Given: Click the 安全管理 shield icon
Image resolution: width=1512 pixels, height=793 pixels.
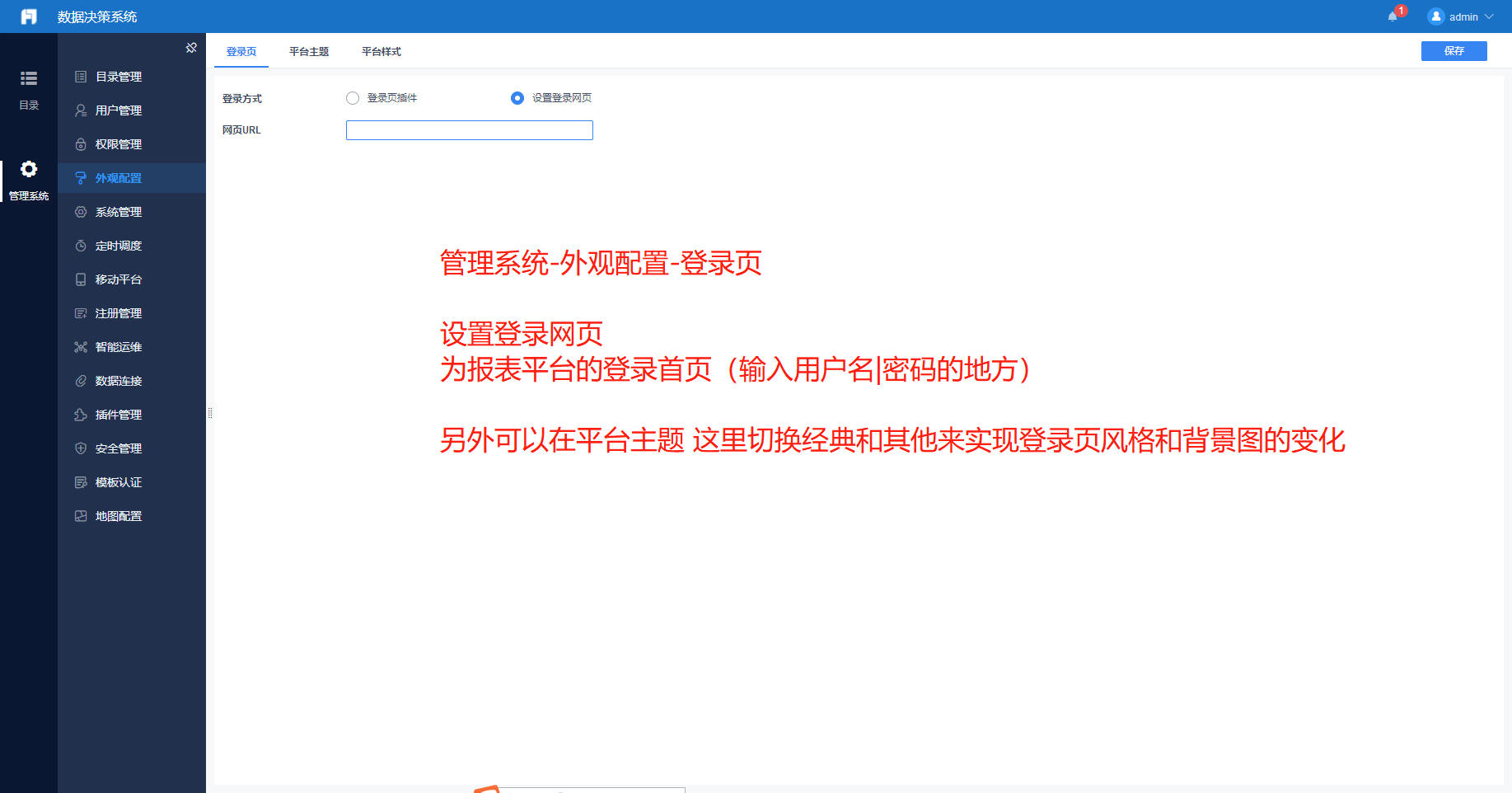Looking at the screenshot, I should [81, 448].
